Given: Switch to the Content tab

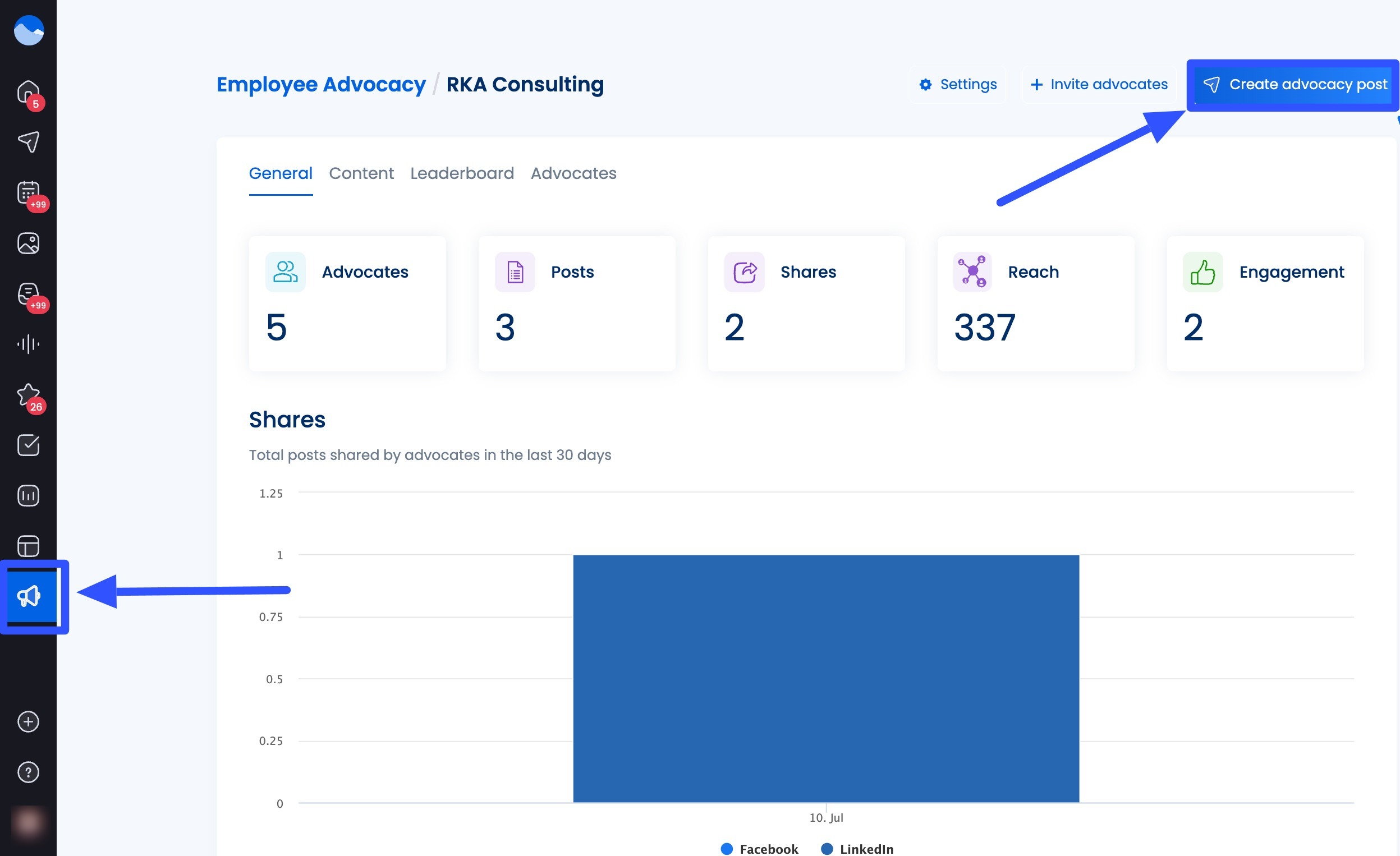Looking at the screenshot, I should pyautogui.click(x=361, y=173).
